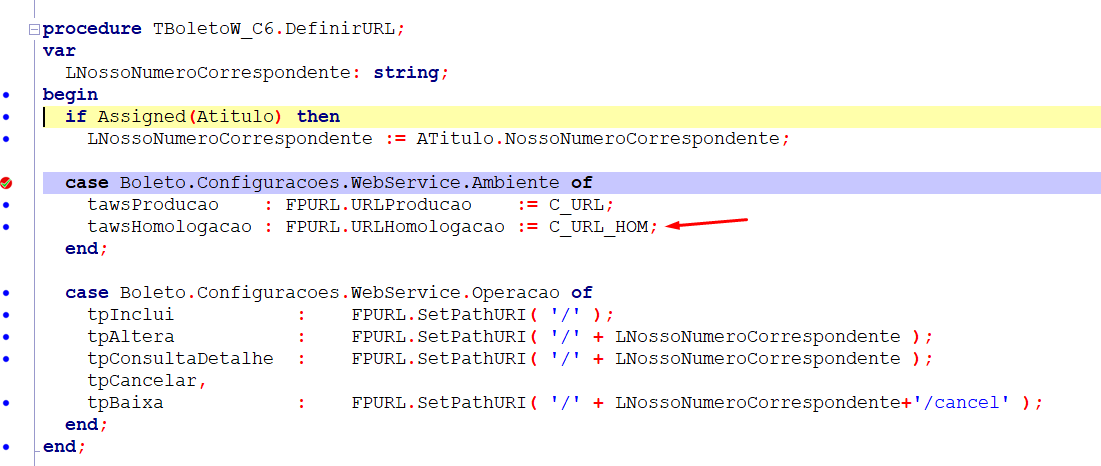Viewport: 1101px width, 466px height.
Task: Click gutter dot beside the 'begin' line
Action: click(x=6, y=95)
